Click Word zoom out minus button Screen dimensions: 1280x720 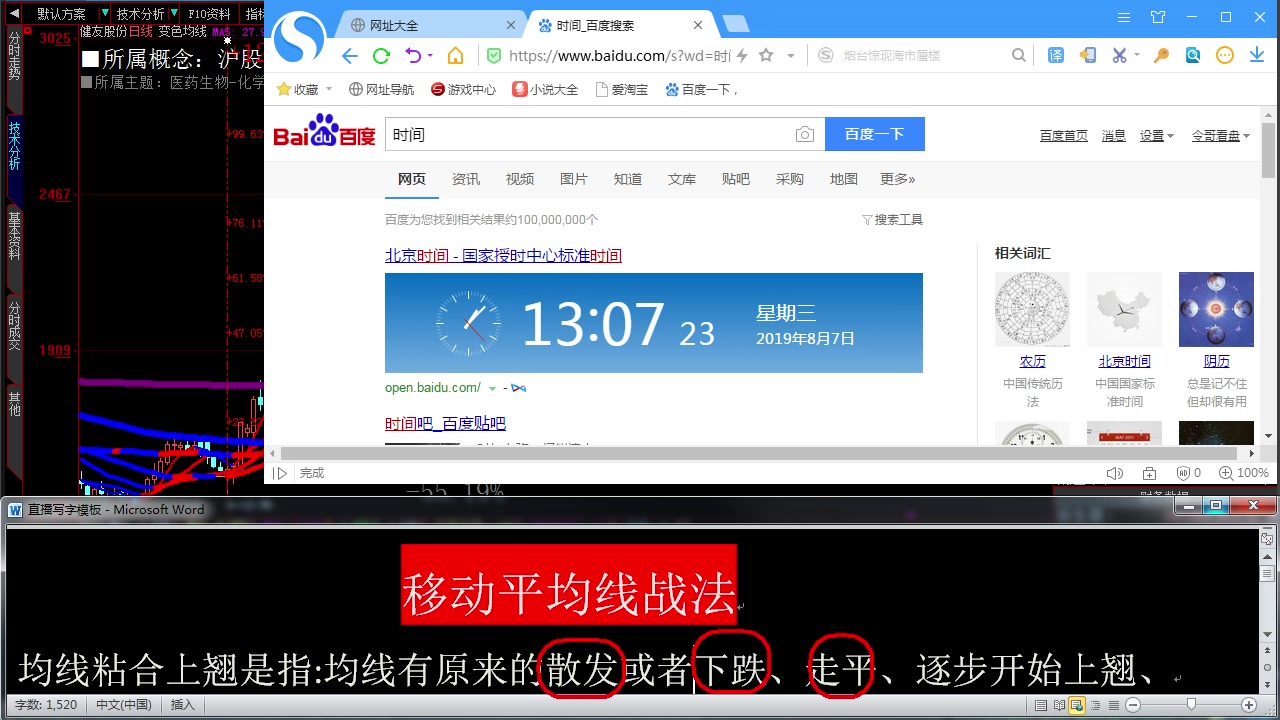point(1135,705)
